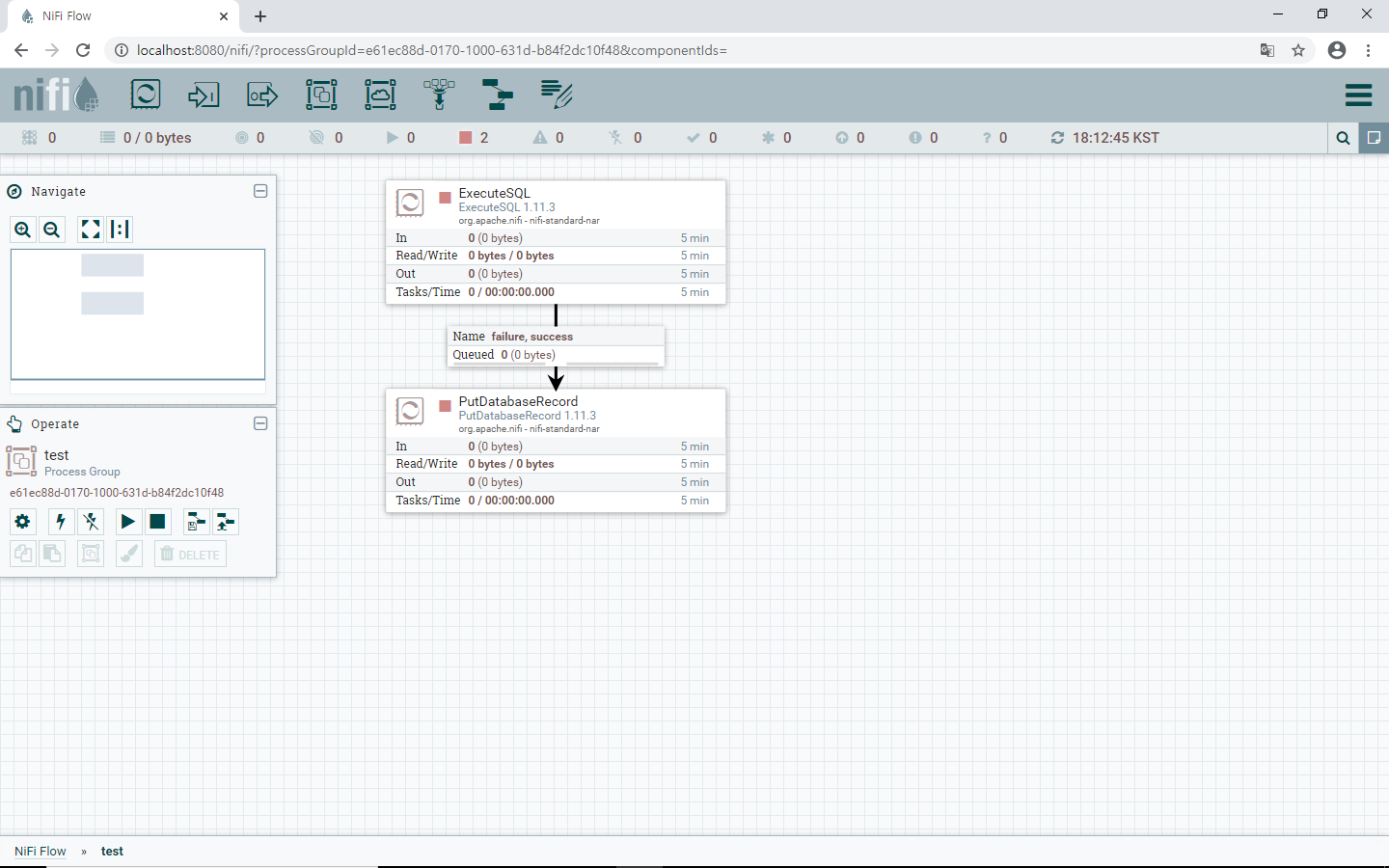Viewport: 1389px width, 868px height.
Task: Select the NiFi Flow browser tab
Action: (x=122, y=16)
